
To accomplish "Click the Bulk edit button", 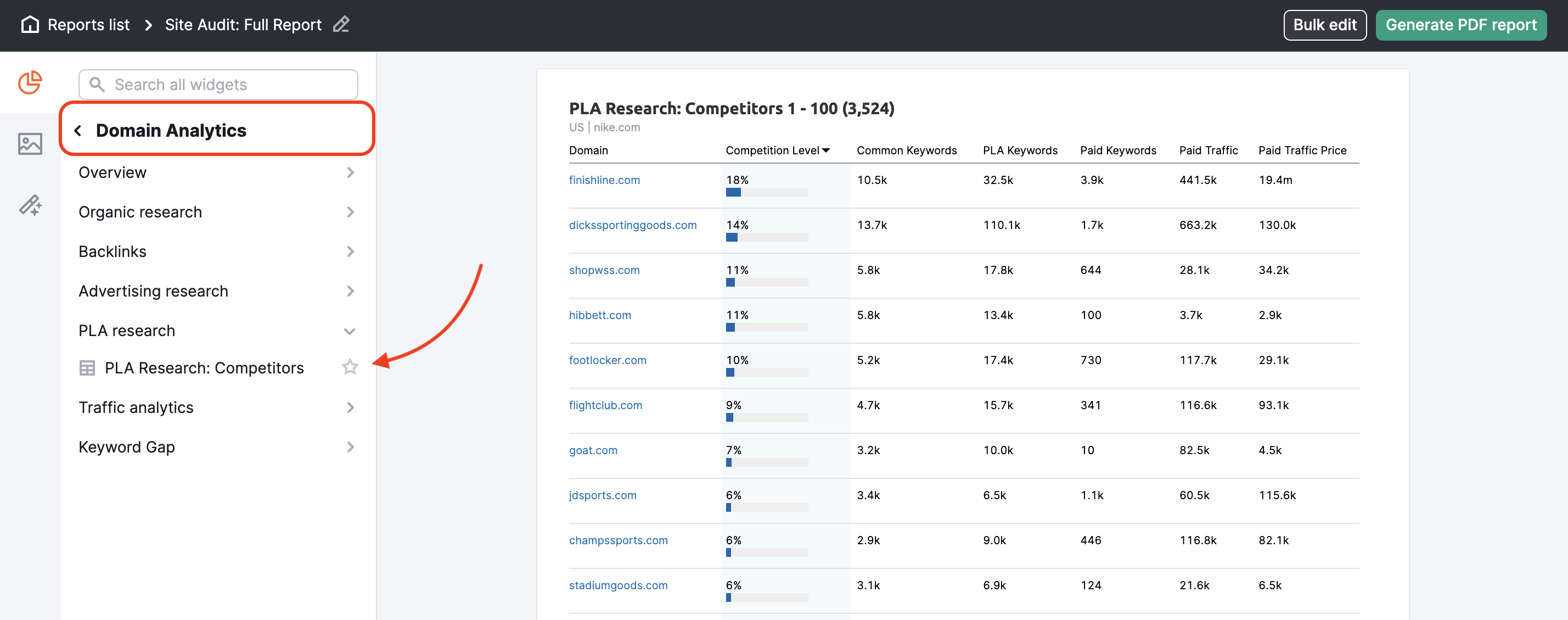I will coord(1324,25).
